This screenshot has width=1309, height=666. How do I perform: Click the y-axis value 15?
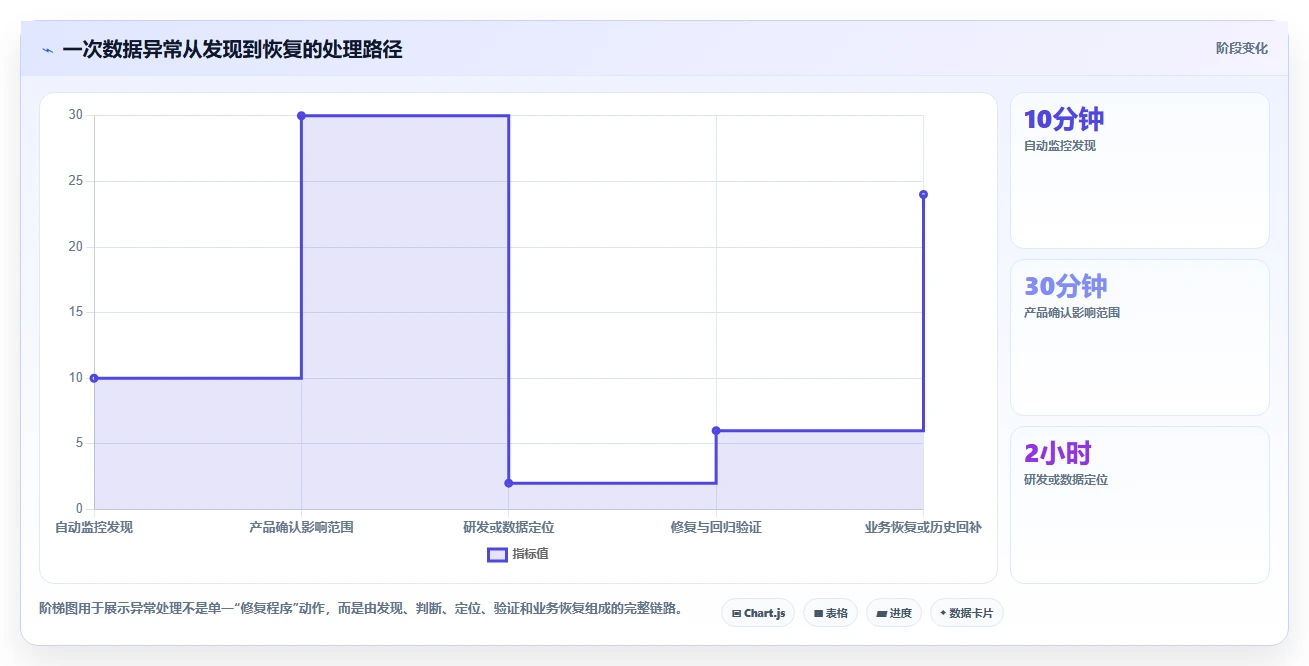click(75, 312)
